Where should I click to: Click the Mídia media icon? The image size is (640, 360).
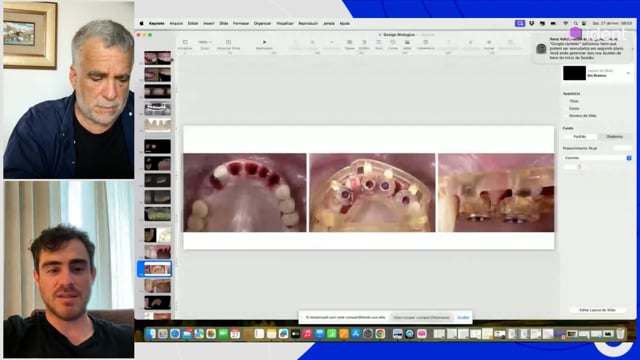pos(407,42)
